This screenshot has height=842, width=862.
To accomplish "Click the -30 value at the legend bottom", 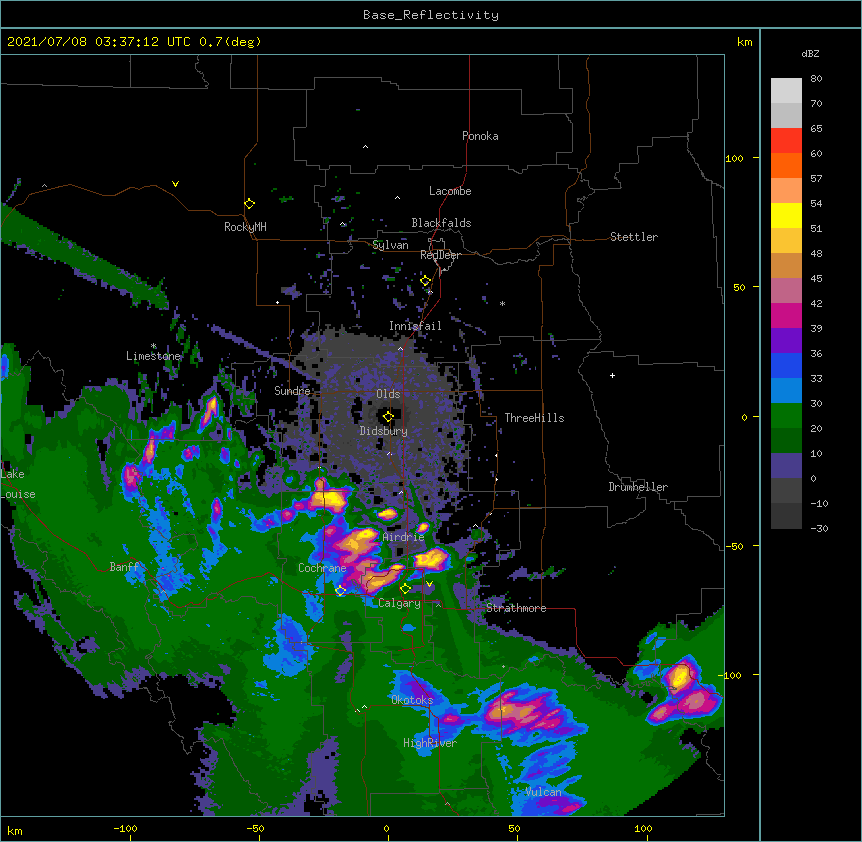I will pos(819,528).
